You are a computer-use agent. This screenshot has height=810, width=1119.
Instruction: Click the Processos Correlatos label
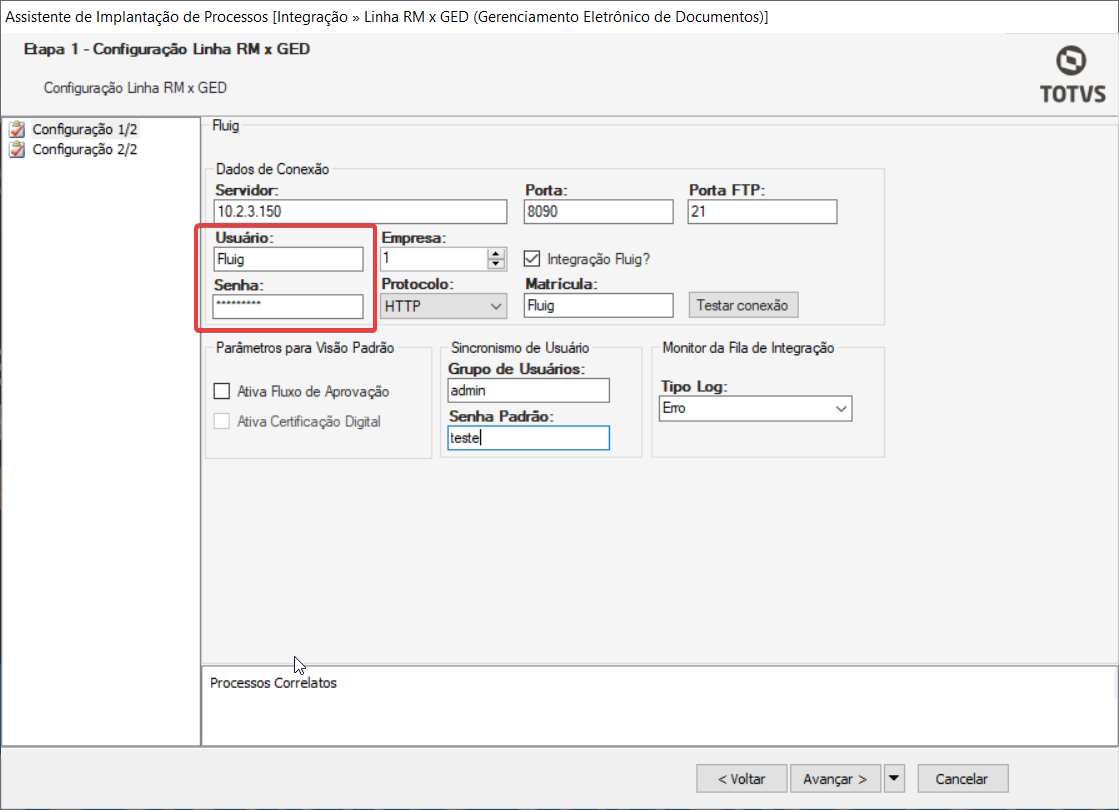(x=273, y=683)
